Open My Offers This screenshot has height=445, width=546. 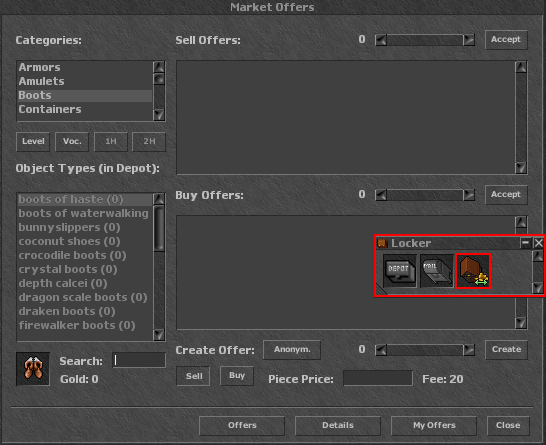tap(434, 426)
